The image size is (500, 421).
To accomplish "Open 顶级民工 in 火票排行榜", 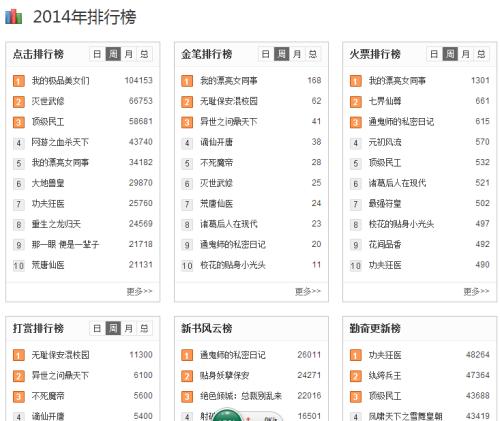I will click(385, 163).
